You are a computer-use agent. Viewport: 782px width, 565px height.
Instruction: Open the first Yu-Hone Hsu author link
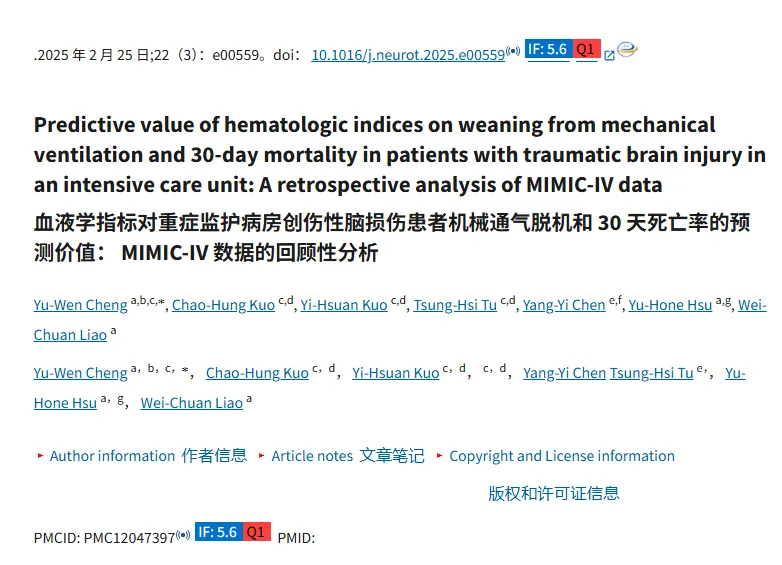click(x=670, y=305)
